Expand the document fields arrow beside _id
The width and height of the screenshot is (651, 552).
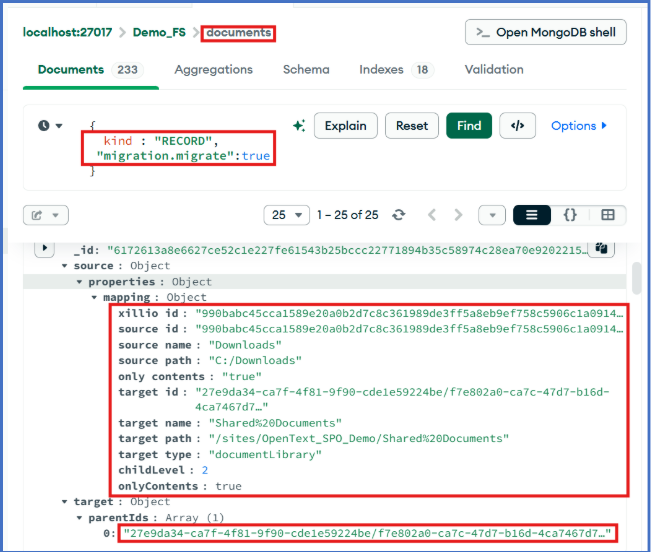pos(45,248)
